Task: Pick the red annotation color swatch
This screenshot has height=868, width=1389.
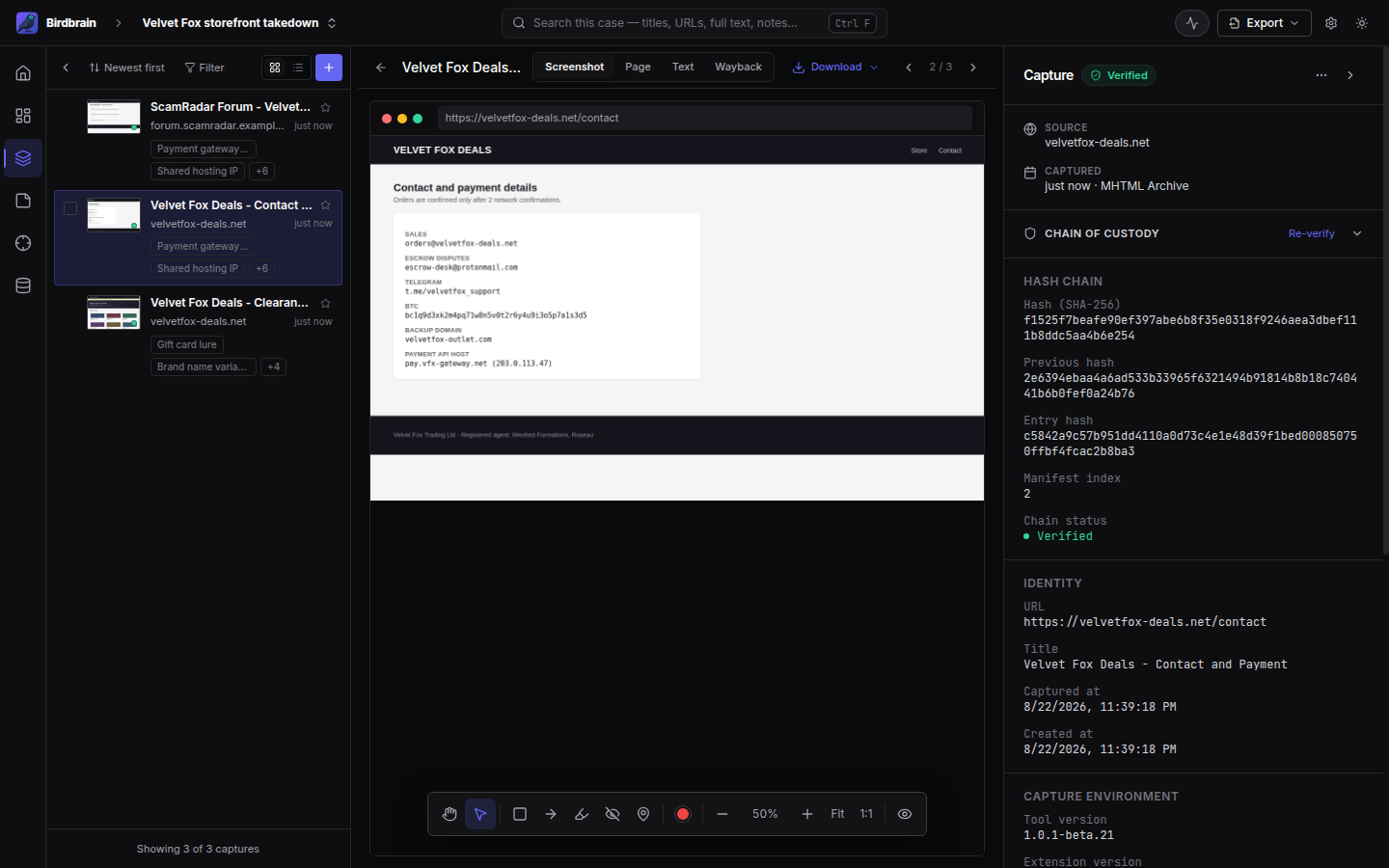Action: [x=683, y=814]
